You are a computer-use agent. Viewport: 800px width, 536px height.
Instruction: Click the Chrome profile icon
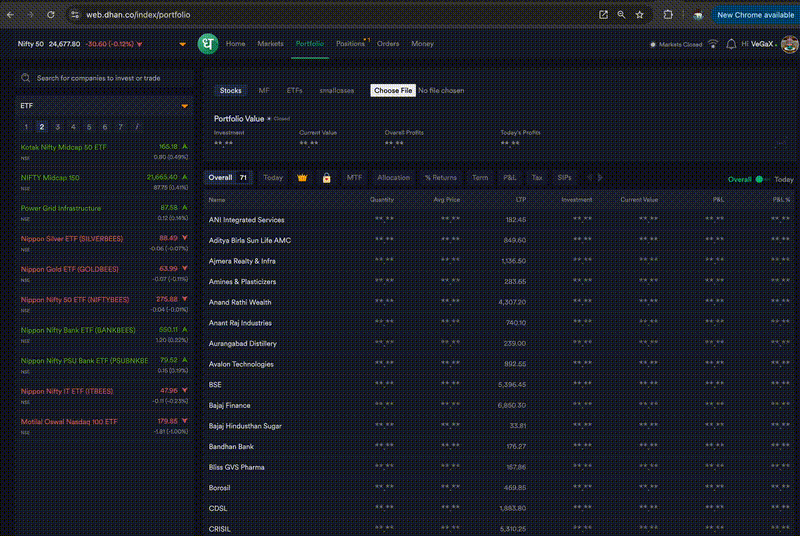698,15
